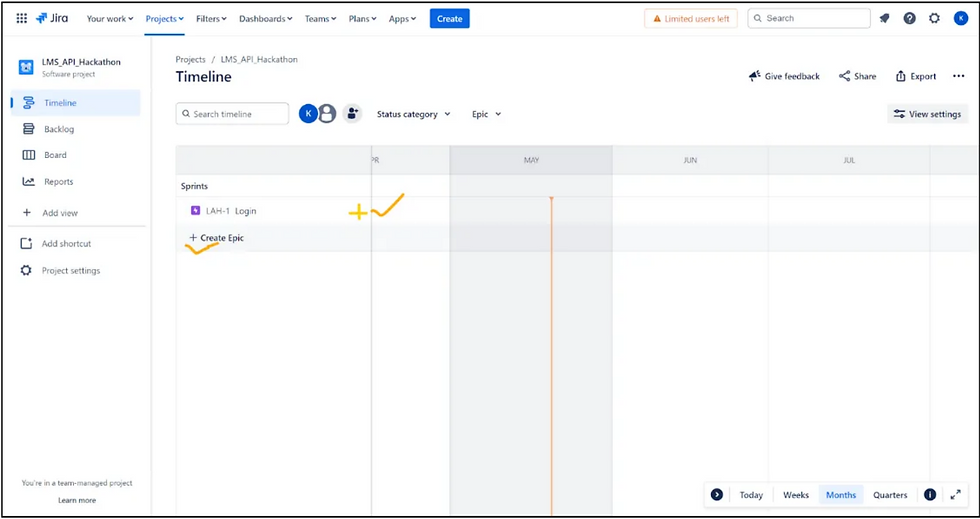The height and width of the screenshot is (519, 980).
Task: Click the Timeline icon in sidebar
Action: pyautogui.click(x=28, y=103)
